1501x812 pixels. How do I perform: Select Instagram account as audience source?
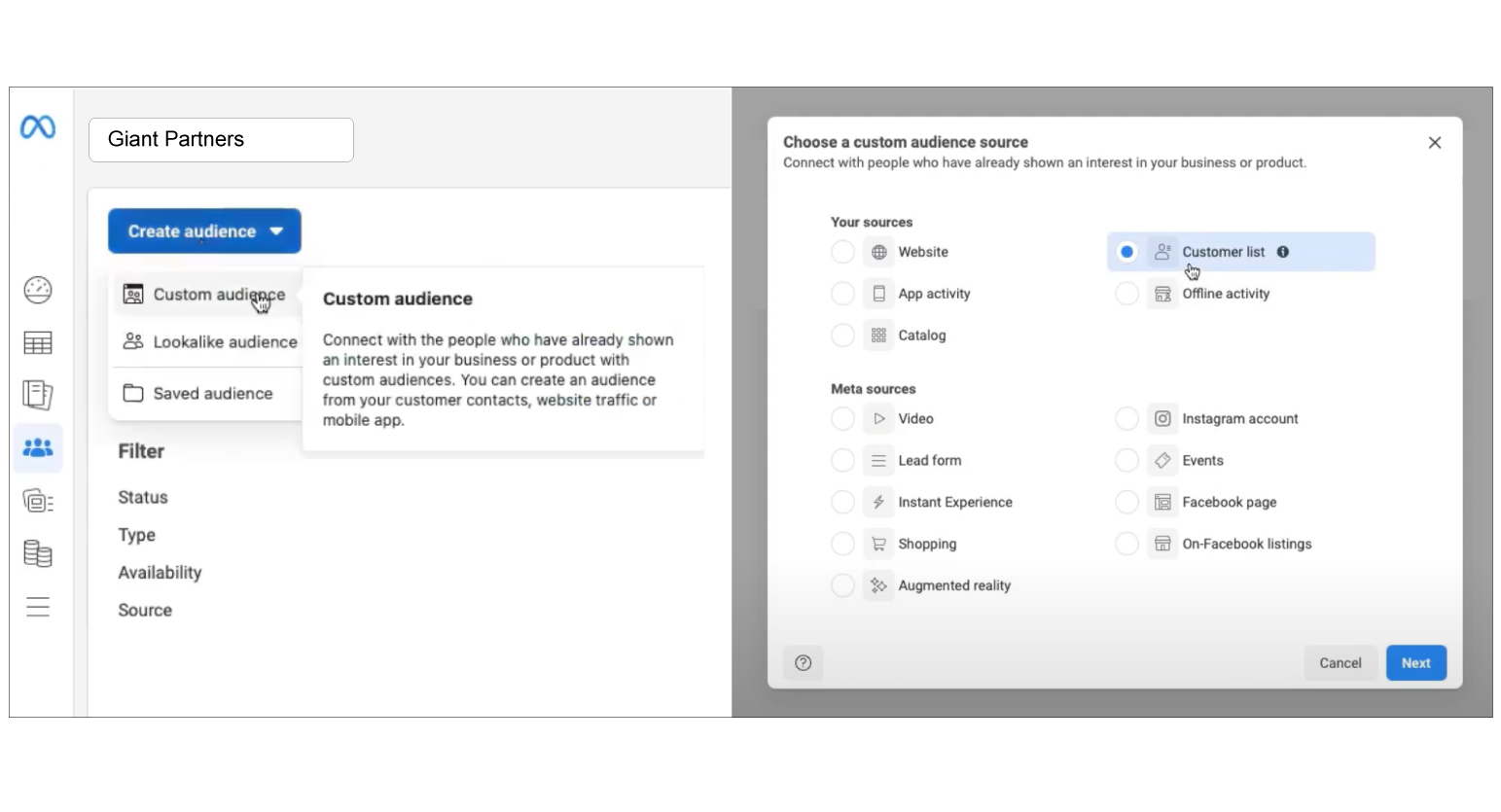(x=1126, y=419)
